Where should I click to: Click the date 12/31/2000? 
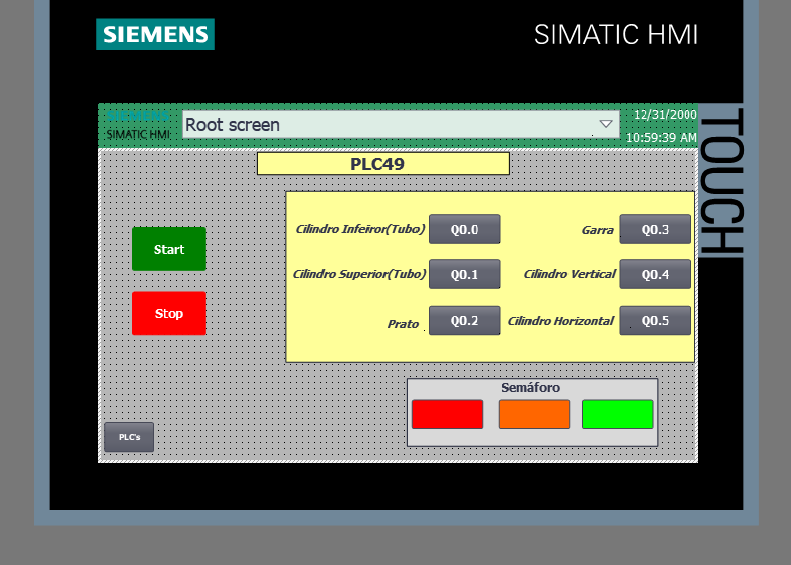(665, 115)
